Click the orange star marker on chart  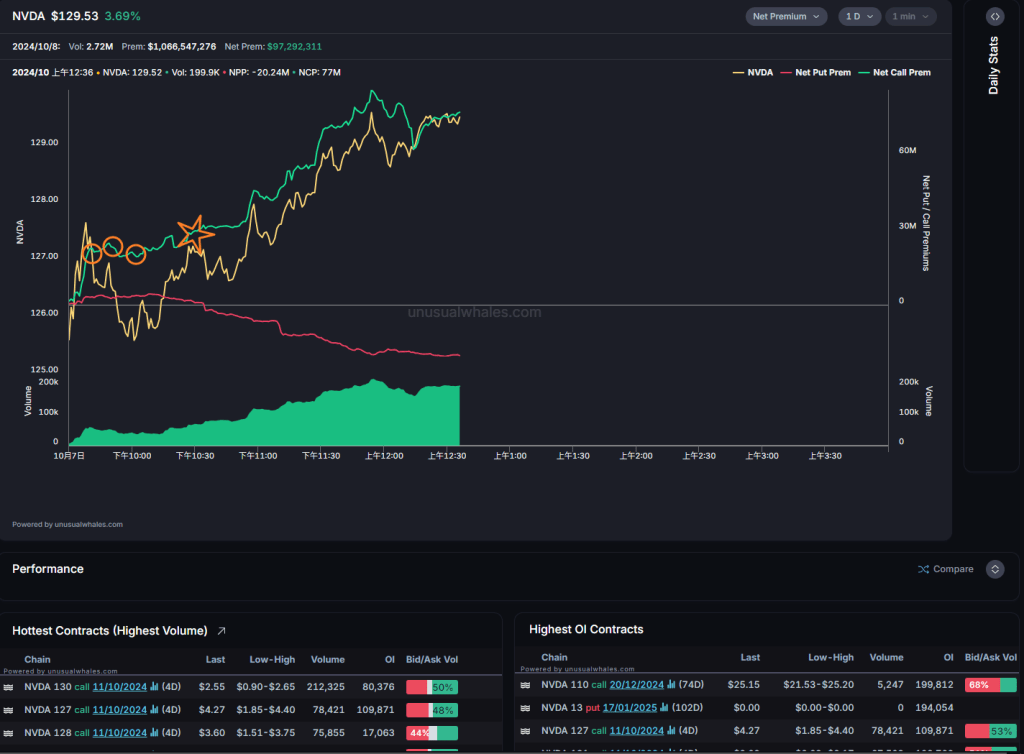pos(193,234)
